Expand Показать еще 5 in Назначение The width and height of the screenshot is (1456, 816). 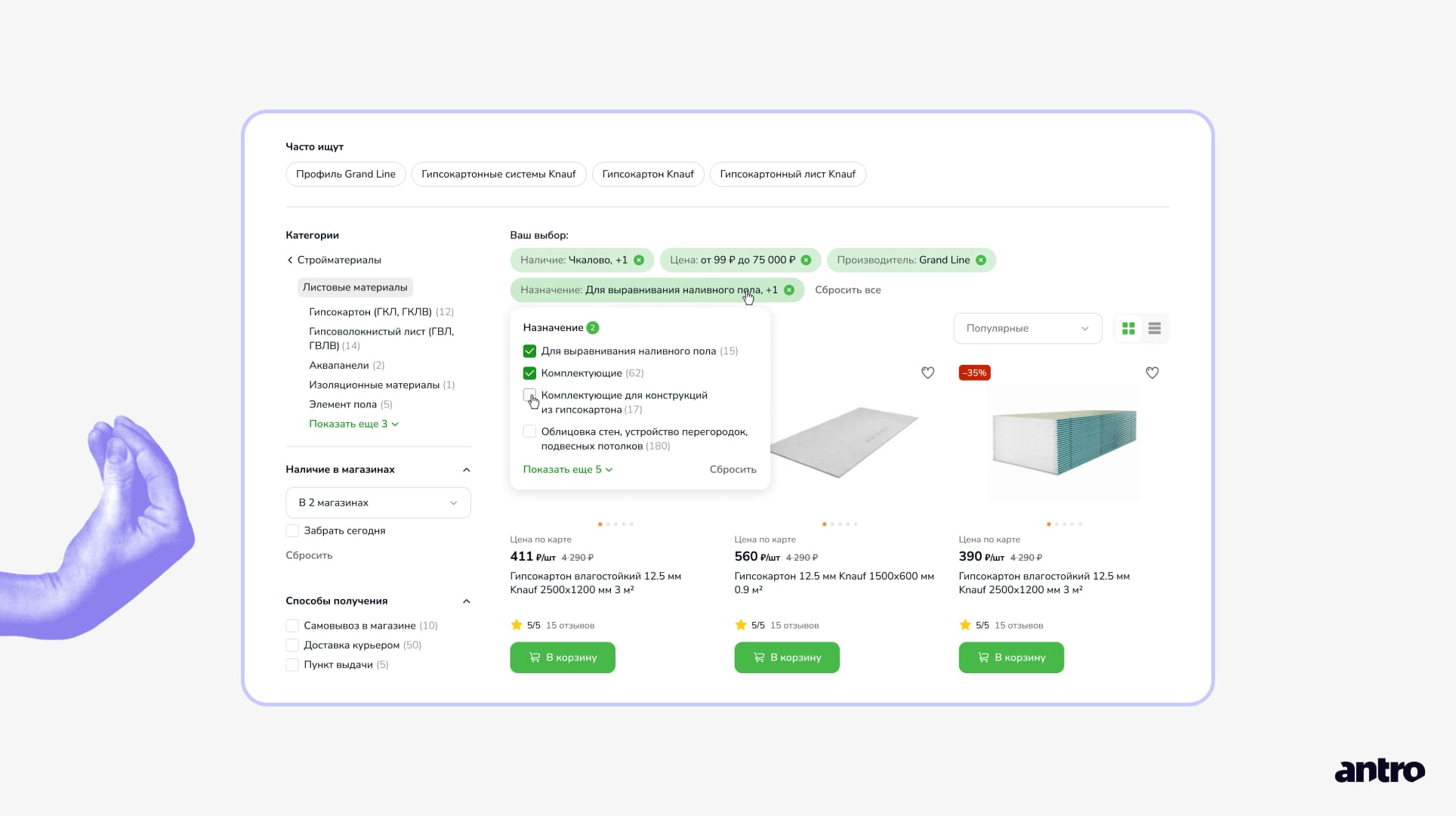click(567, 470)
